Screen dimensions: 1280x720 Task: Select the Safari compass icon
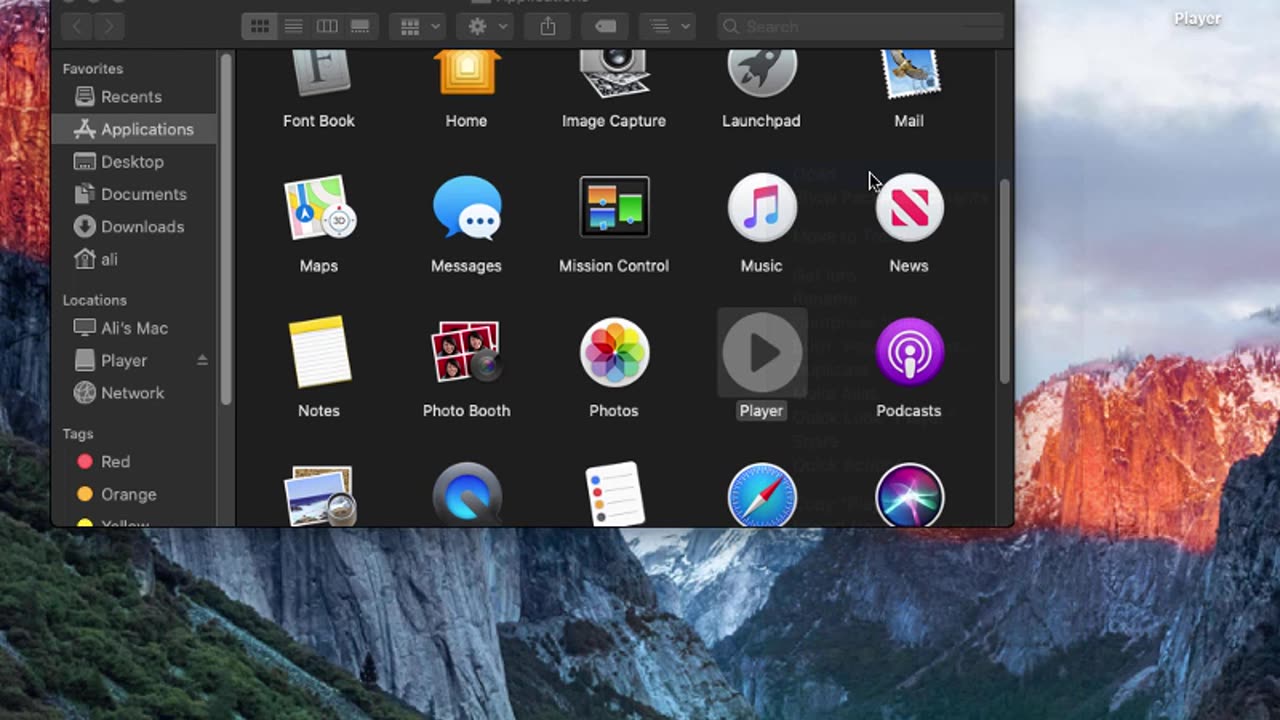click(x=761, y=495)
